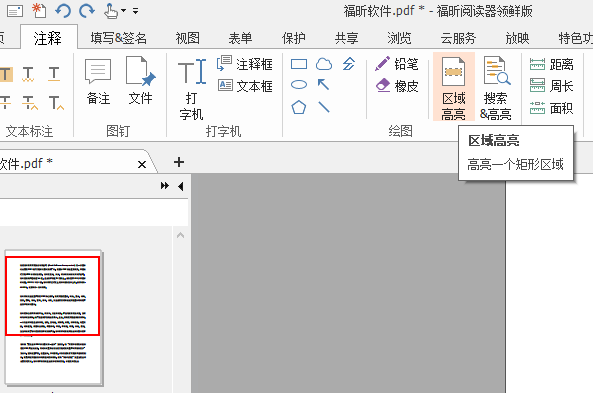Select the Pencil (铅笔) drawing tool
Viewport: 593px width, 393px height.
point(396,64)
